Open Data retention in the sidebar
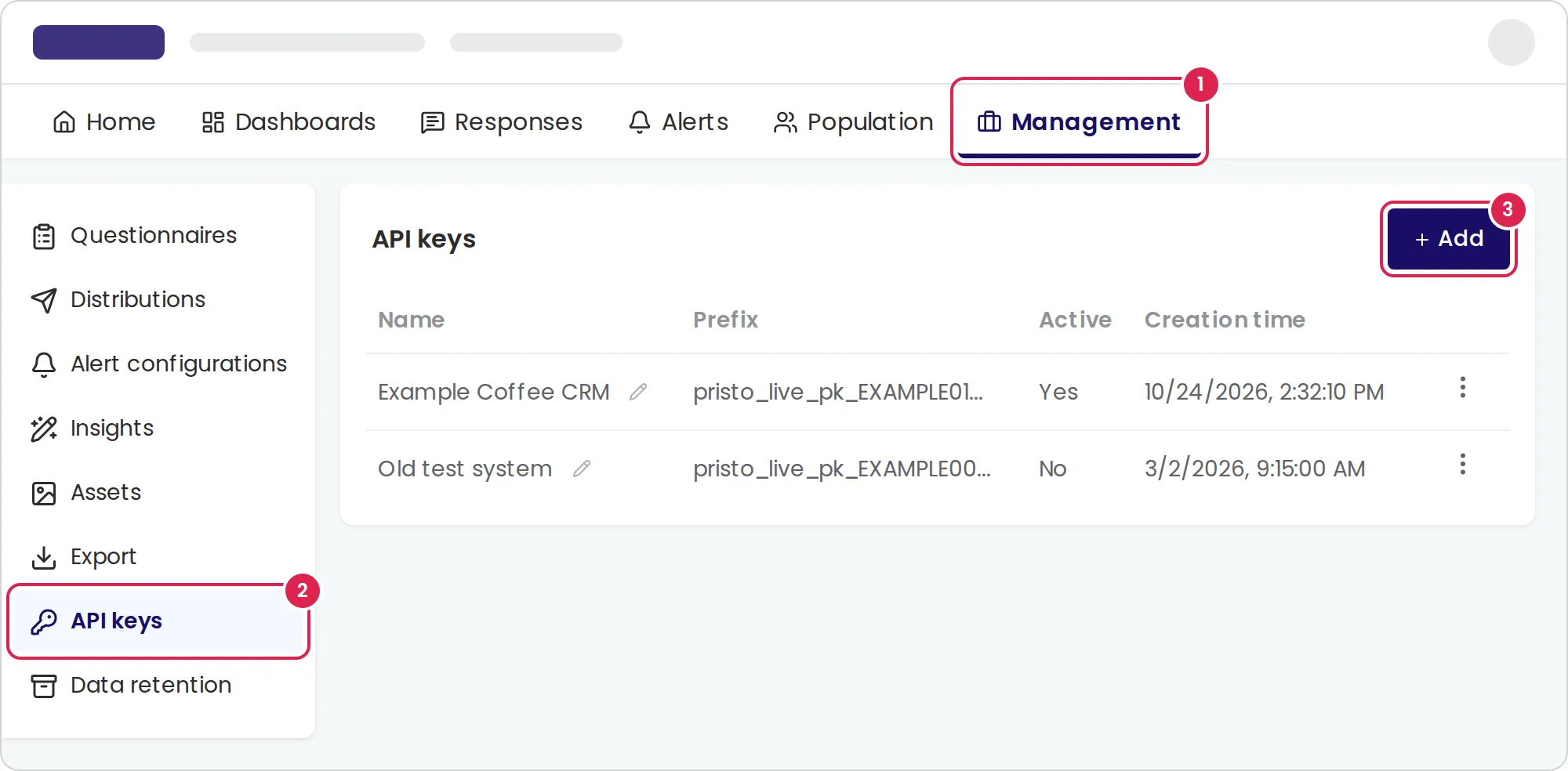This screenshot has width=1568, height=771. [x=158, y=686]
